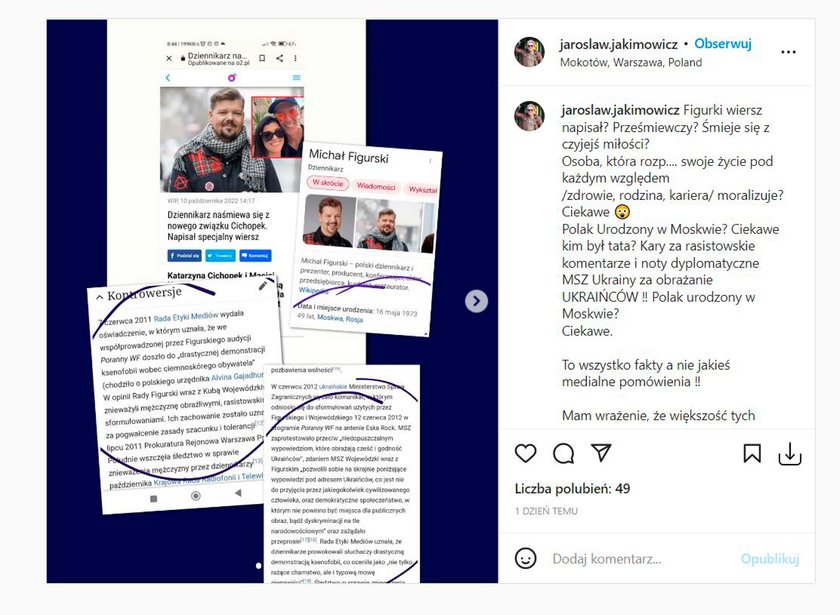This screenshot has height=615, width=840.
Task: Open more options three-dot menu
Action: 788,52
